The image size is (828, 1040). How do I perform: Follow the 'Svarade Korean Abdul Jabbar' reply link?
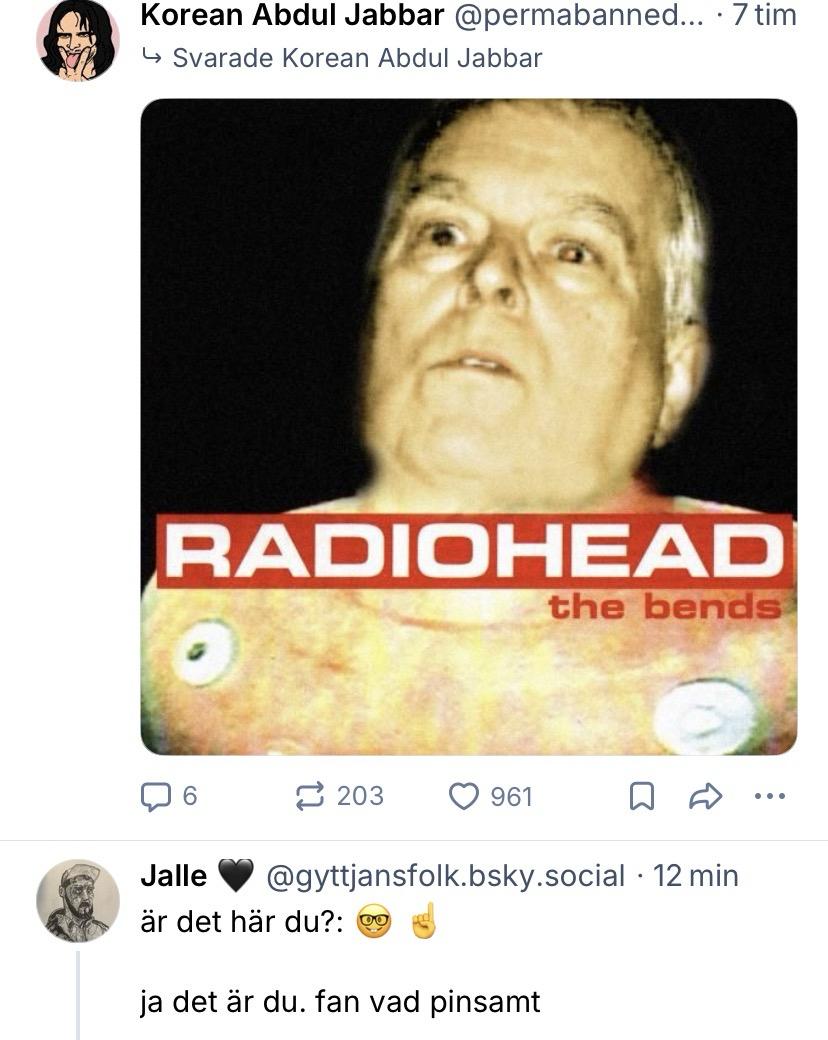click(357, 58)
